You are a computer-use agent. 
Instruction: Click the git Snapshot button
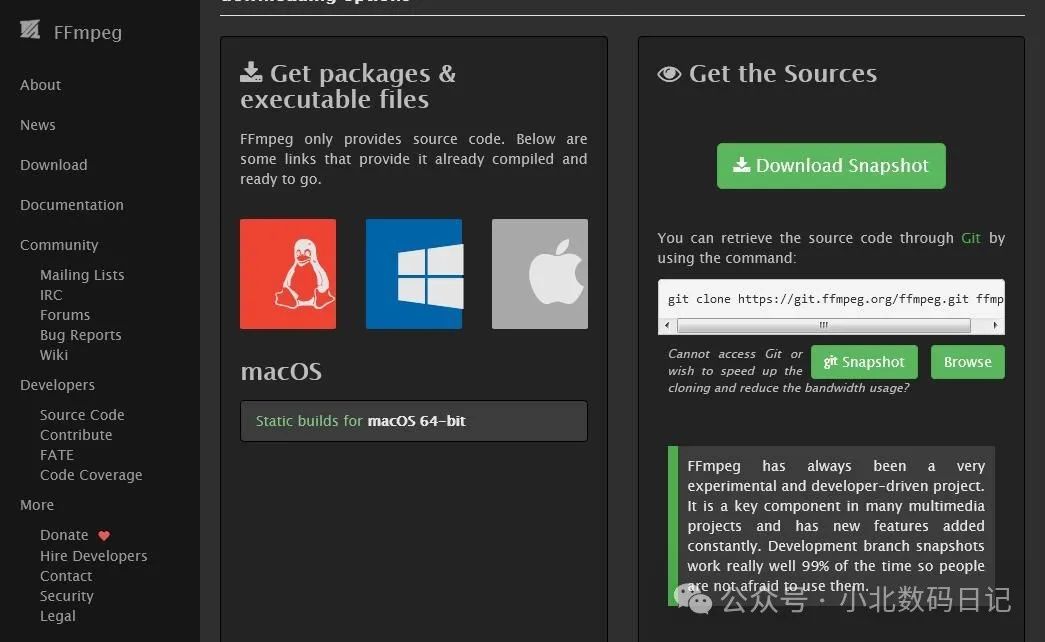pyautogui.click(x=864, y=362)
